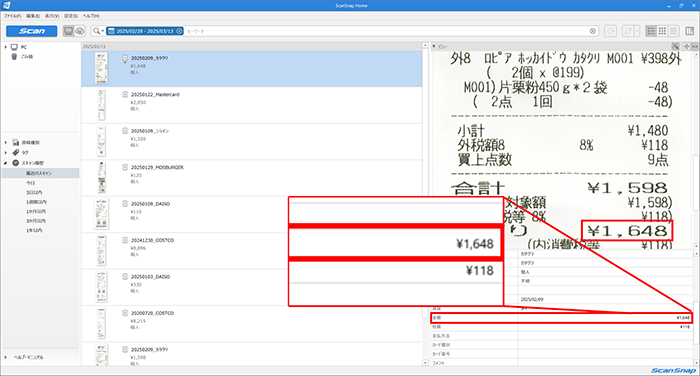The image size is (700, 376).
Task: Select thumbnail grid view mode icon
Action: point(662,31)
